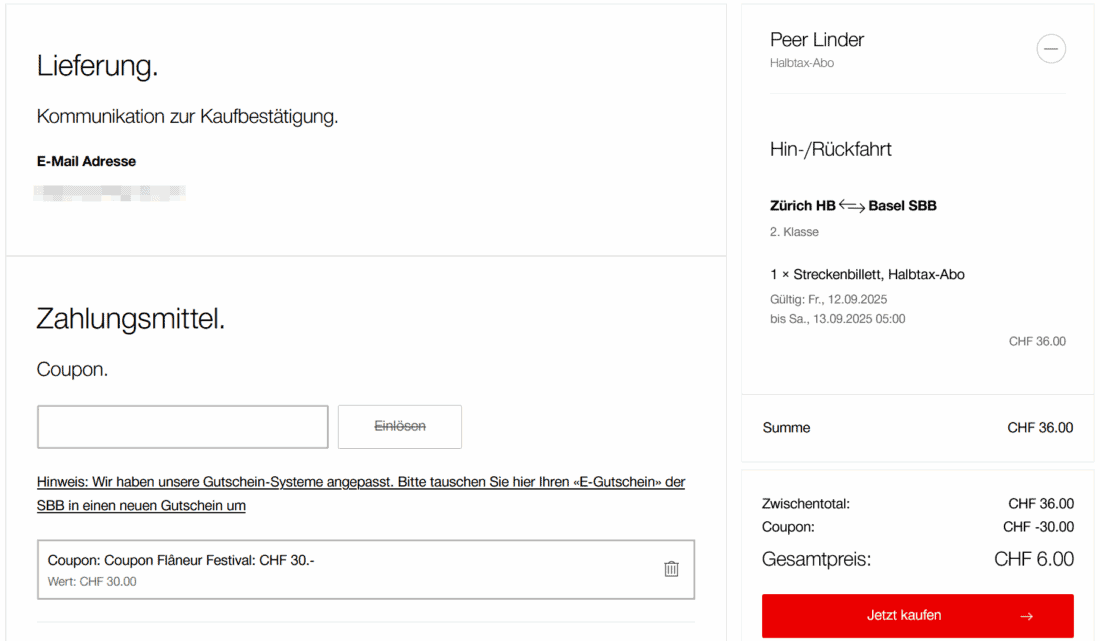Click the Lieferung section heading
Image resolution: width=1100 pixels, height=641 pixels.
pyautogui.click(x=98, y=66)
